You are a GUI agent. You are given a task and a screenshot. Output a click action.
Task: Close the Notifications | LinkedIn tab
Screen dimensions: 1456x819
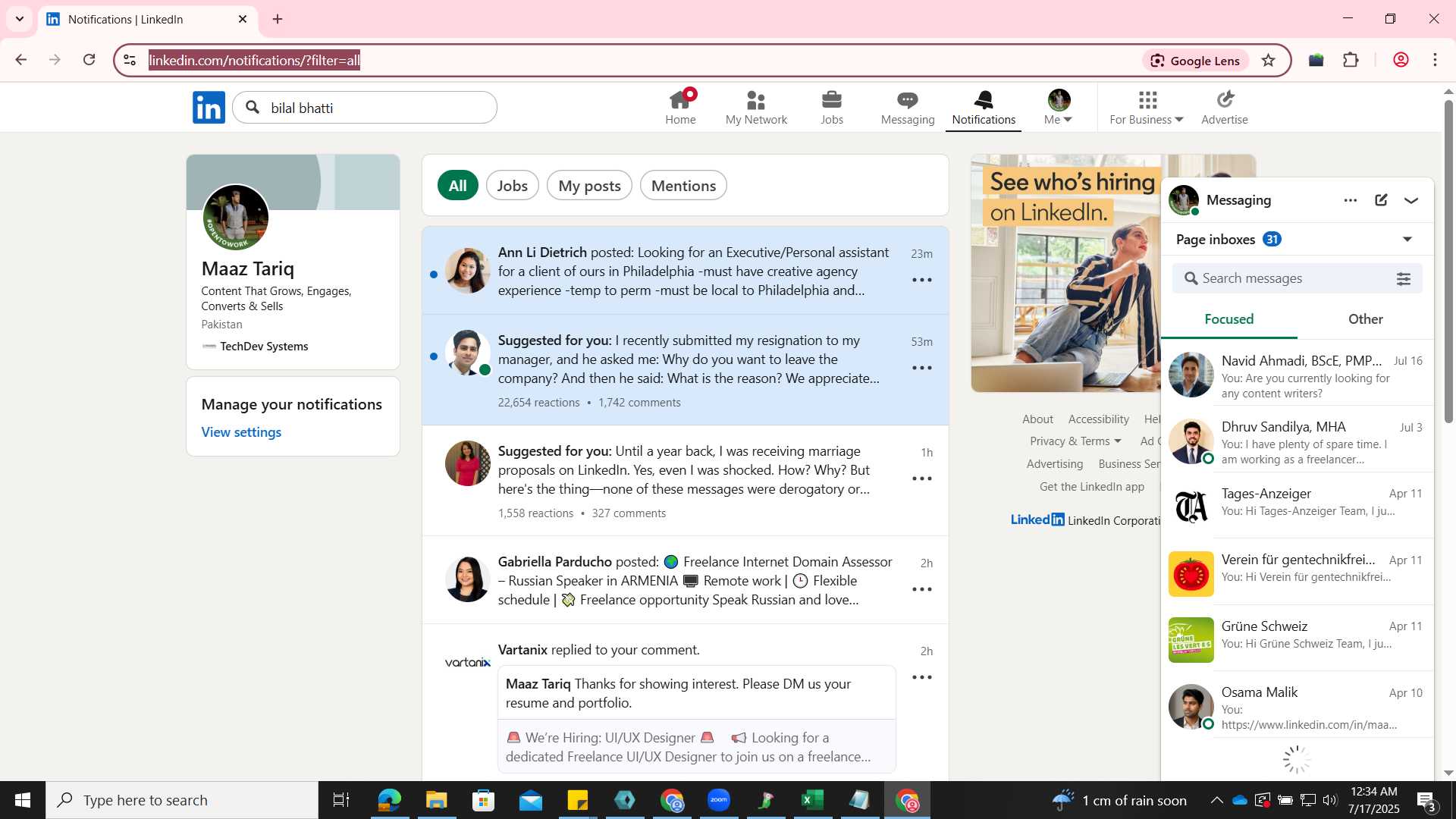tap(243, 19)
